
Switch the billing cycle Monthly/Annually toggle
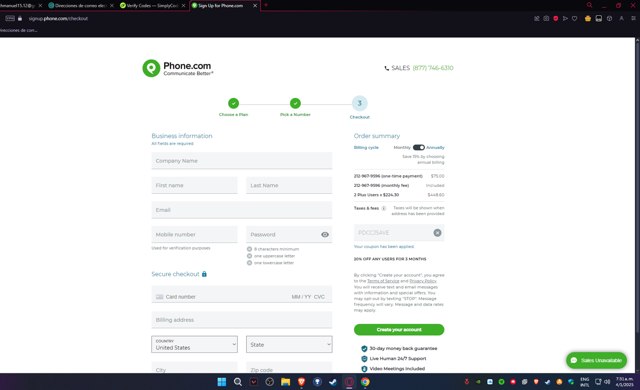point(418,147)
